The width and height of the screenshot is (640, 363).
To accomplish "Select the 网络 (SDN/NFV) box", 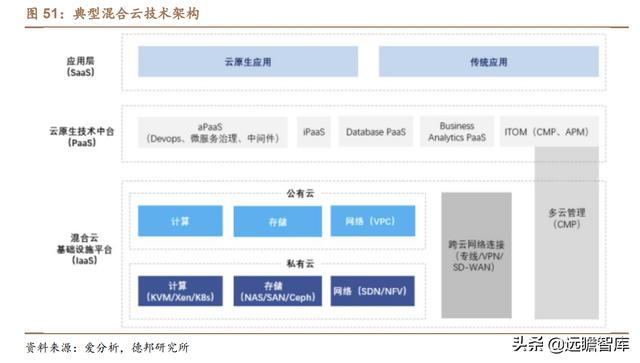I will click(x=372, y=291).
